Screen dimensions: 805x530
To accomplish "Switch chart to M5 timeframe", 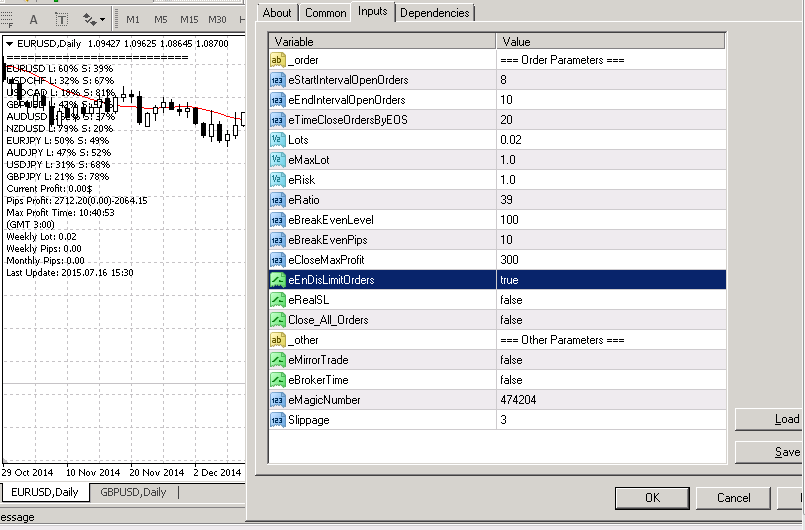I will coord(161,20).
